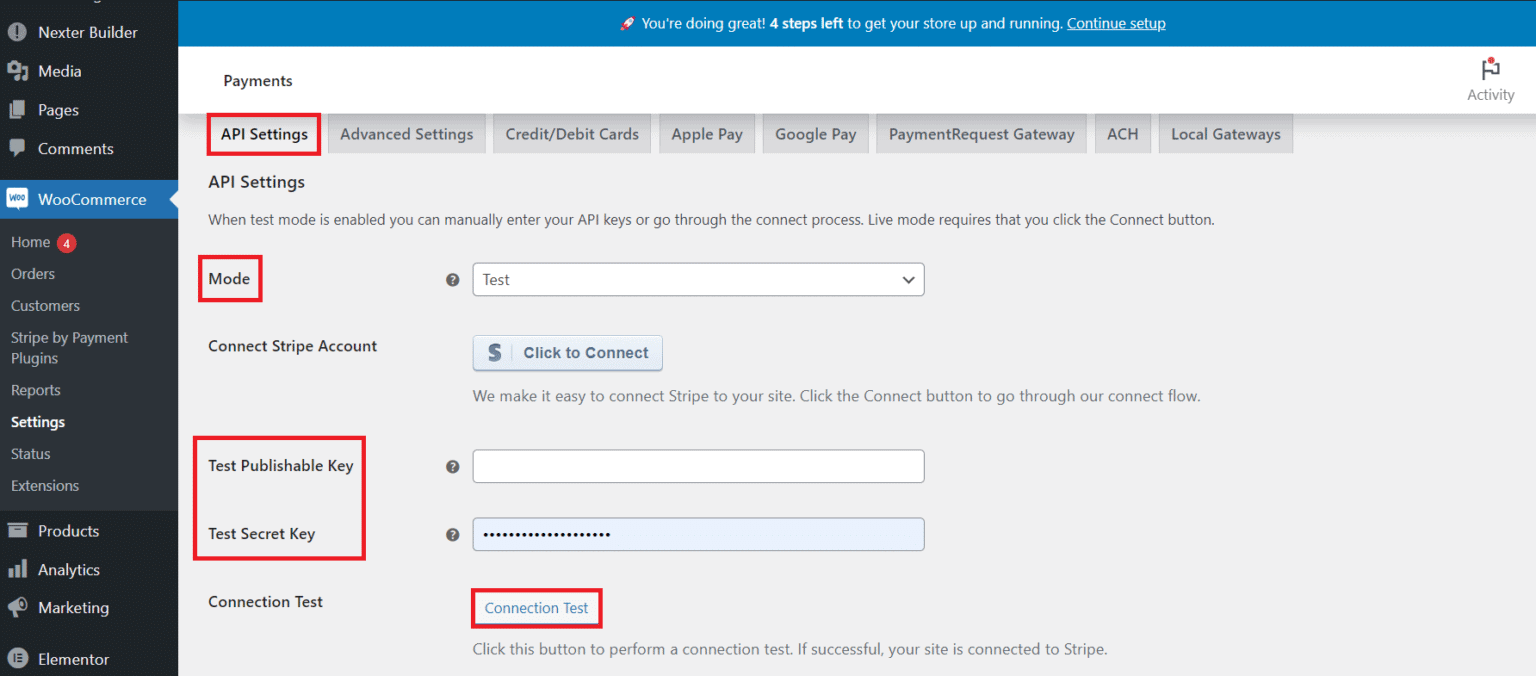Open the Activity flag icon

[1490, 71]
